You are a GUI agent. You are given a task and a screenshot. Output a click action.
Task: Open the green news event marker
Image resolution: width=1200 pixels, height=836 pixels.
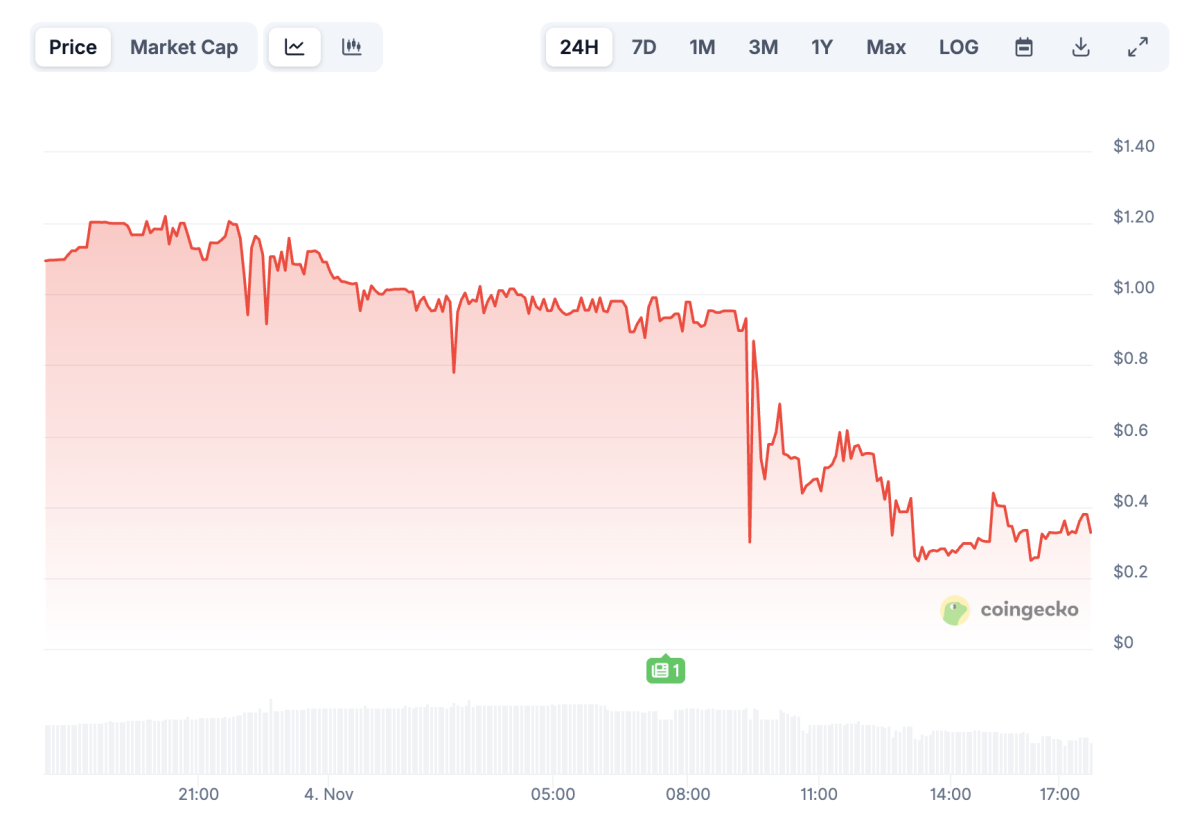665,670
